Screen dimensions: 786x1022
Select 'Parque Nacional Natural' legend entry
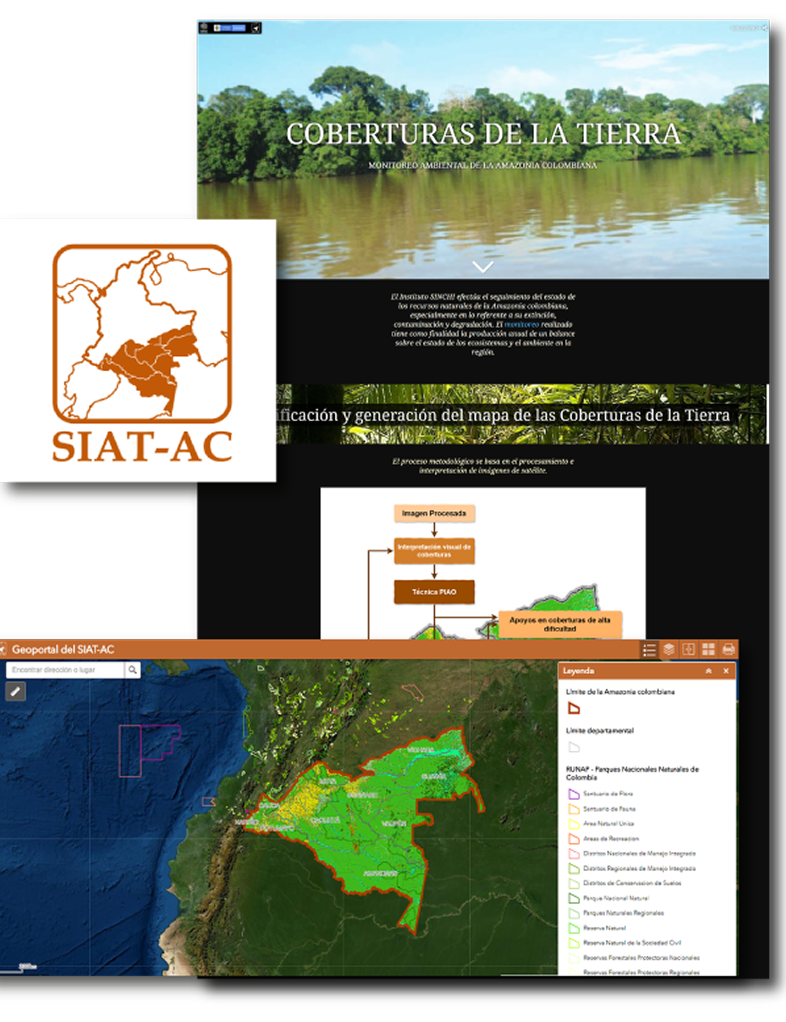(608, 898)
